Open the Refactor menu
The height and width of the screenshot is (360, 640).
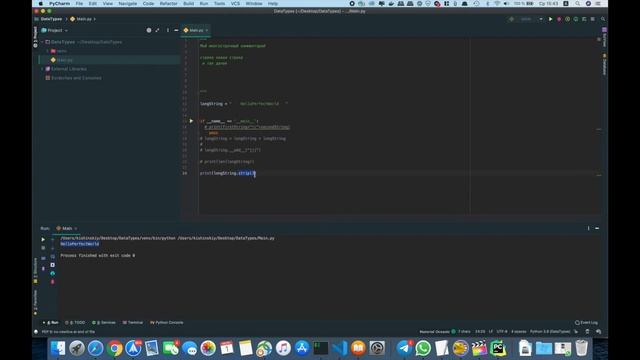tap(169, 4)
